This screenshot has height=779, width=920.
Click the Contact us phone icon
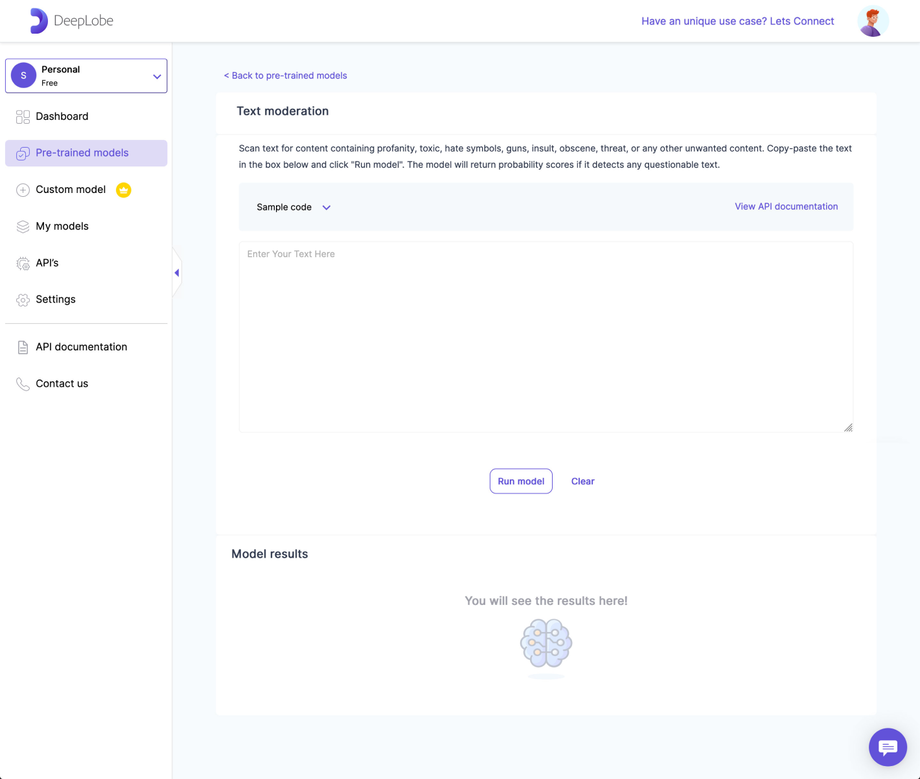[21, 383]
